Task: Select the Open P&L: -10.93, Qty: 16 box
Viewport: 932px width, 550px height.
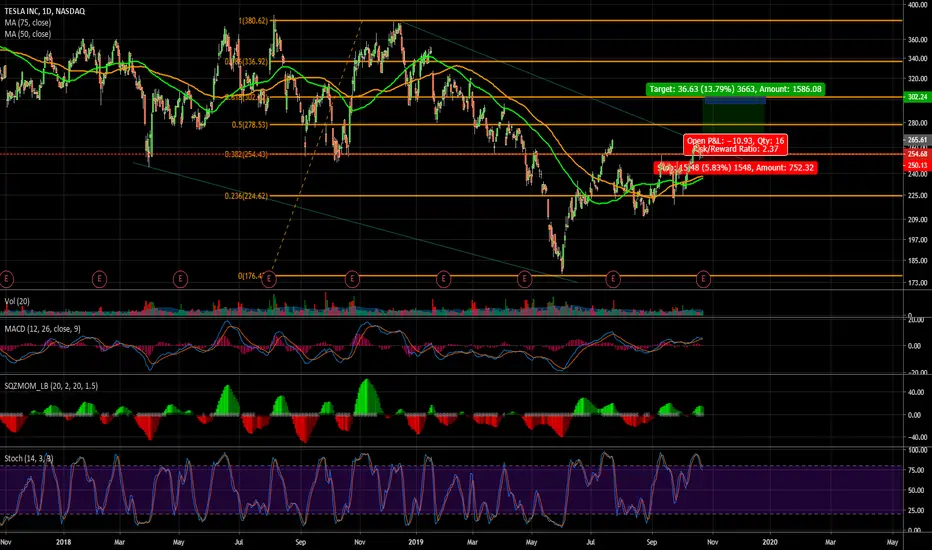Action: coord(736,144)
